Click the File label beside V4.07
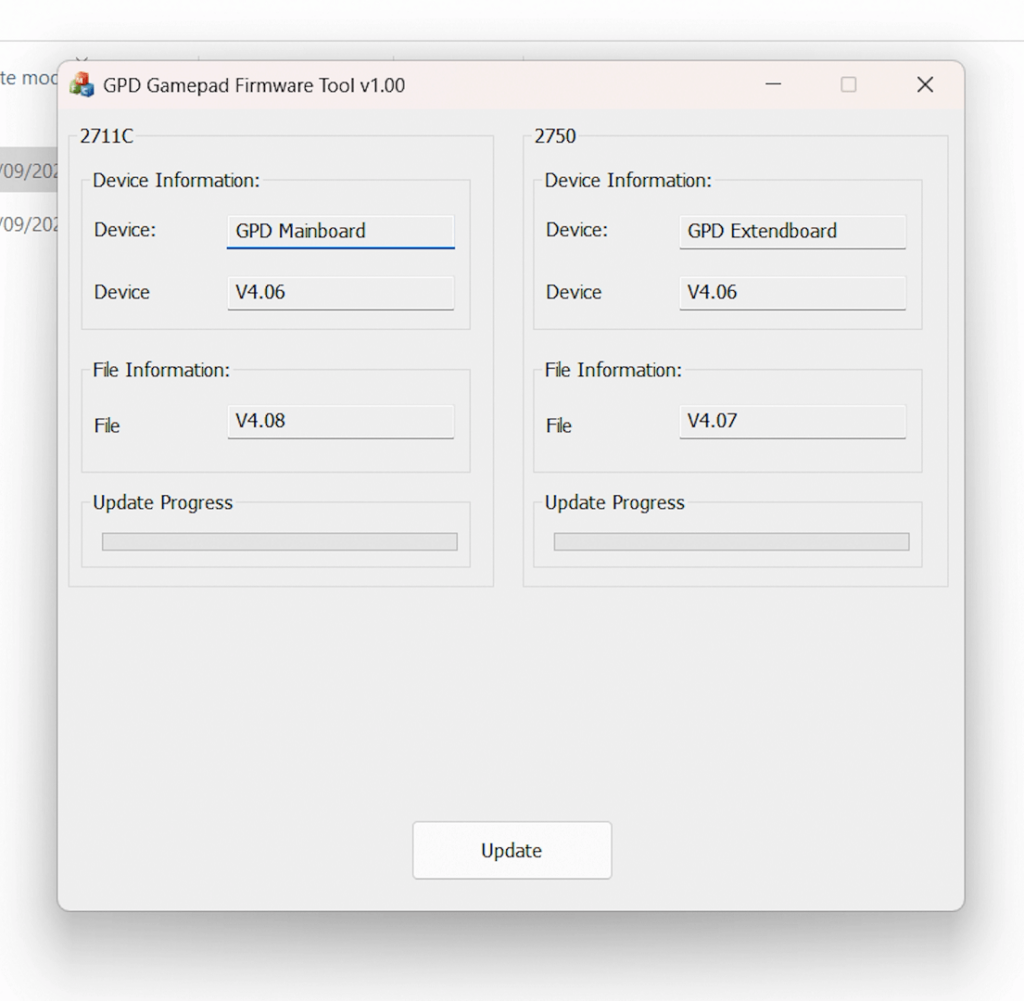The height and width of the screenshot is (1001, 1024). click(558, 426)
